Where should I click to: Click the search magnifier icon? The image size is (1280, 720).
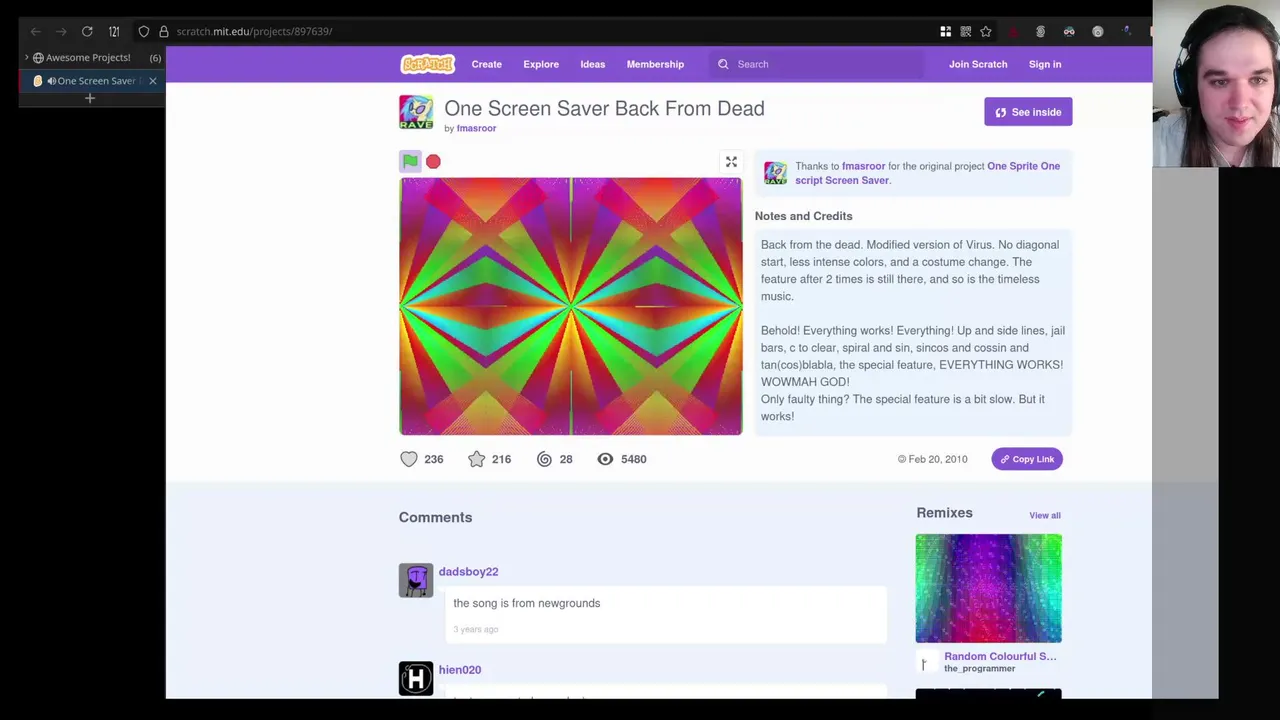(723, 64)
